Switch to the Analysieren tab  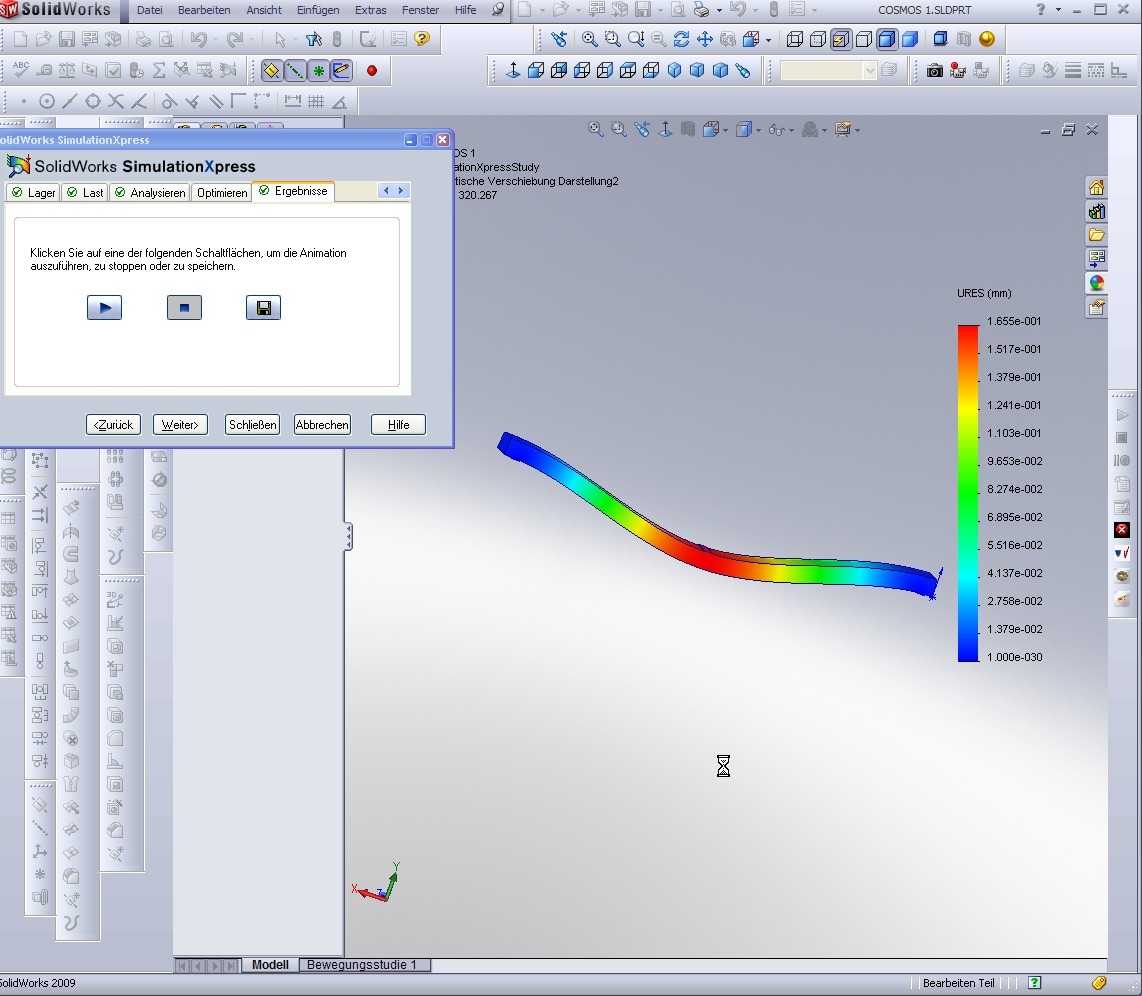150,192
